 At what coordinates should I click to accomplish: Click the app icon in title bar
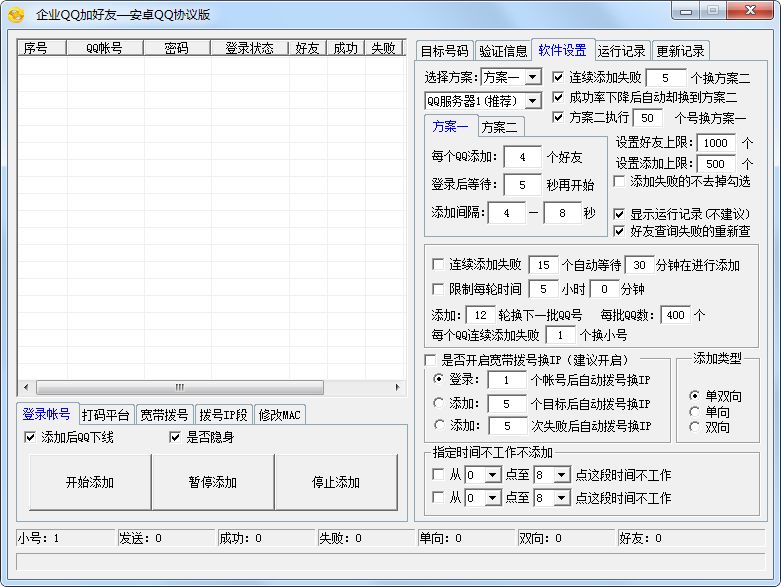pos(16,14)
